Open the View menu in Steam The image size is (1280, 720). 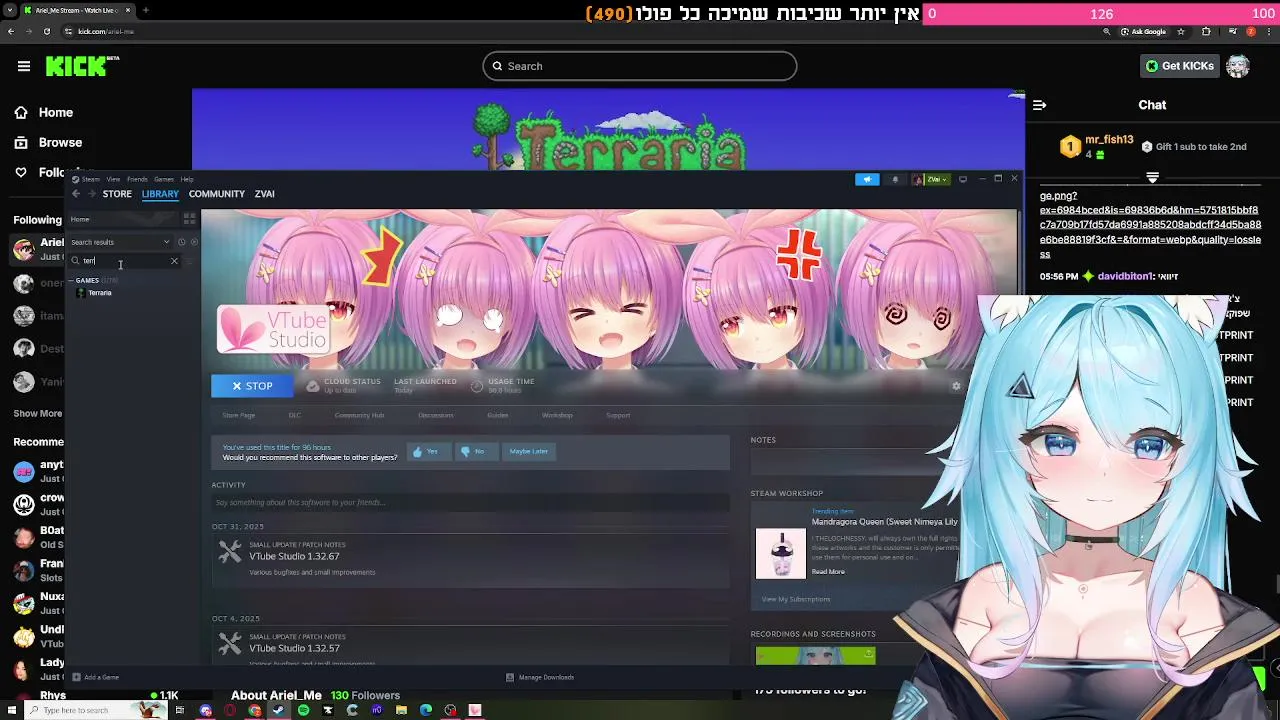pos(113,179)
